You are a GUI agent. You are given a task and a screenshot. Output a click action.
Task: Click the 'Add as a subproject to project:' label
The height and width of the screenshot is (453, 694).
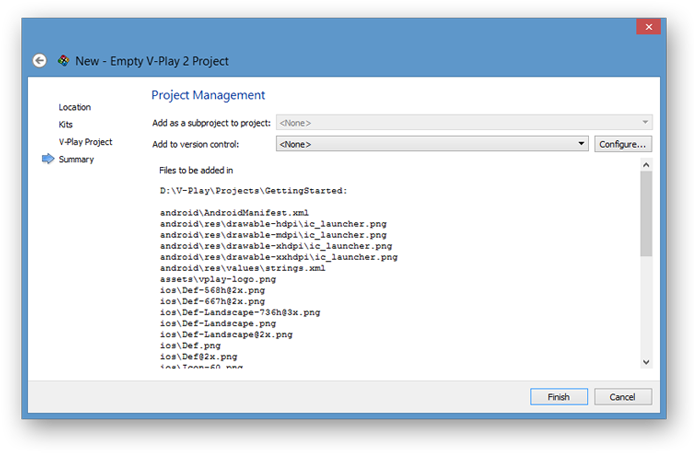click(211, 123)
